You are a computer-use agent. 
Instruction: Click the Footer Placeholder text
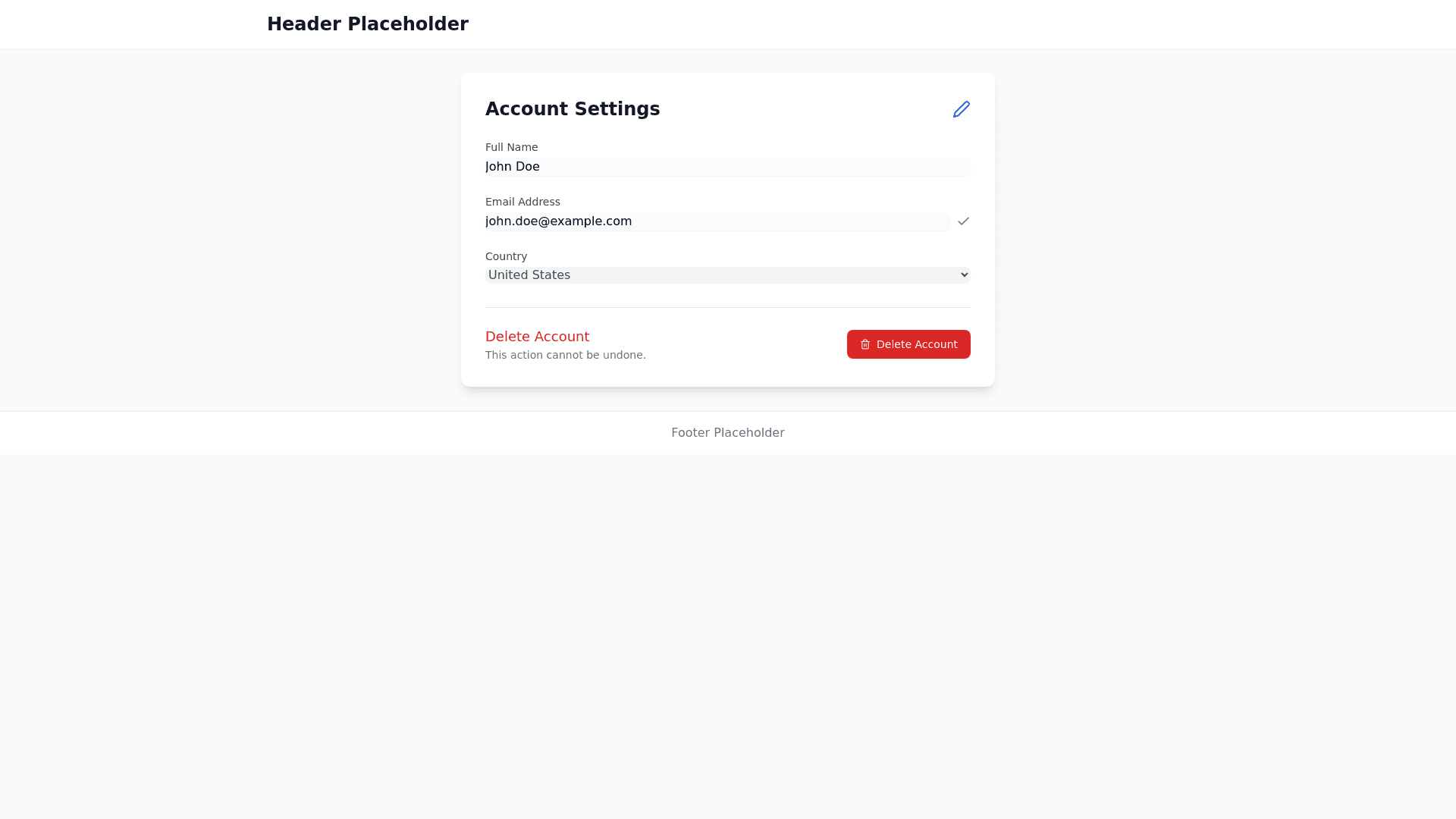727,433
